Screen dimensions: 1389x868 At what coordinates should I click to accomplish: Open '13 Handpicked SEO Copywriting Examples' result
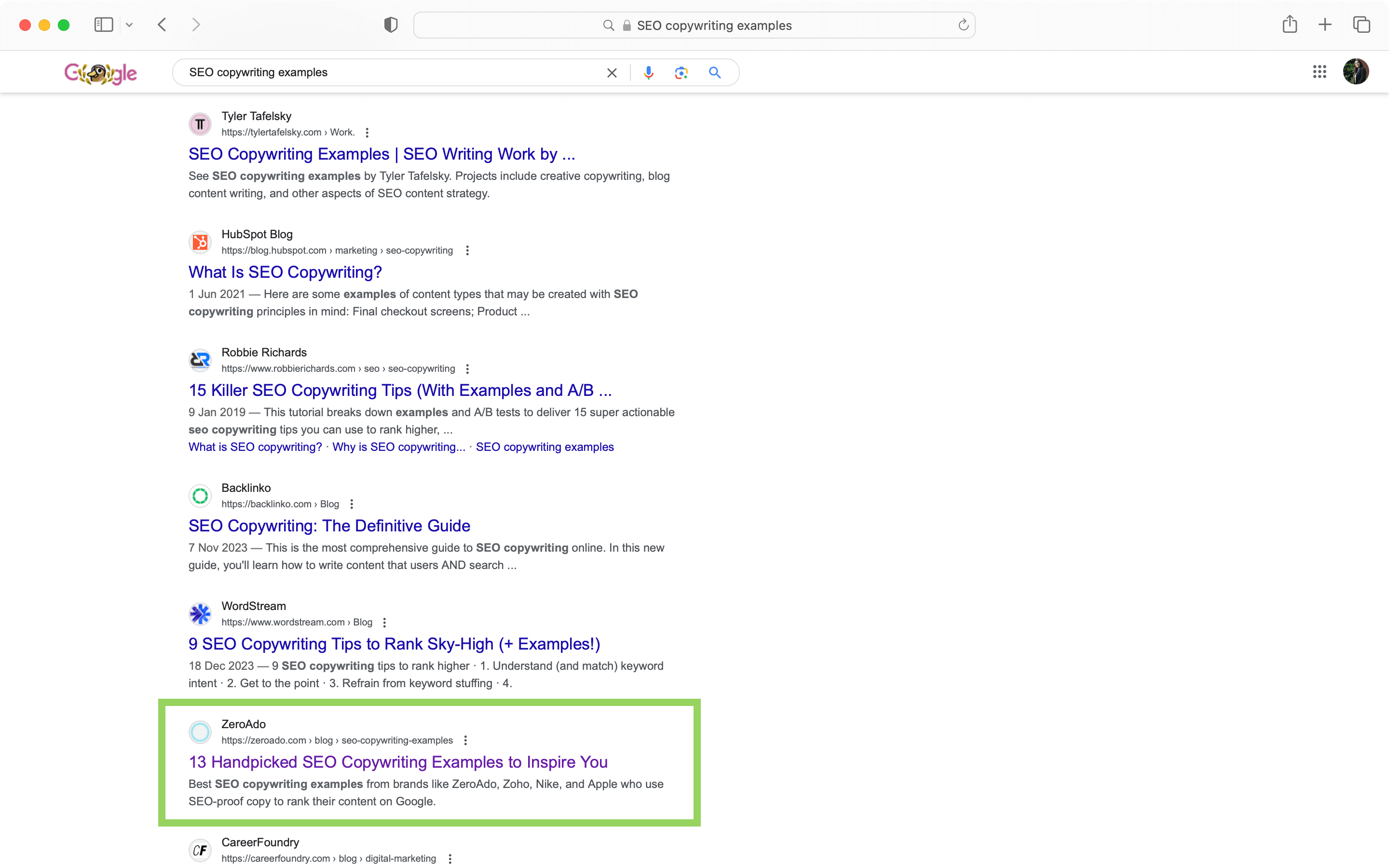[398, 762]
